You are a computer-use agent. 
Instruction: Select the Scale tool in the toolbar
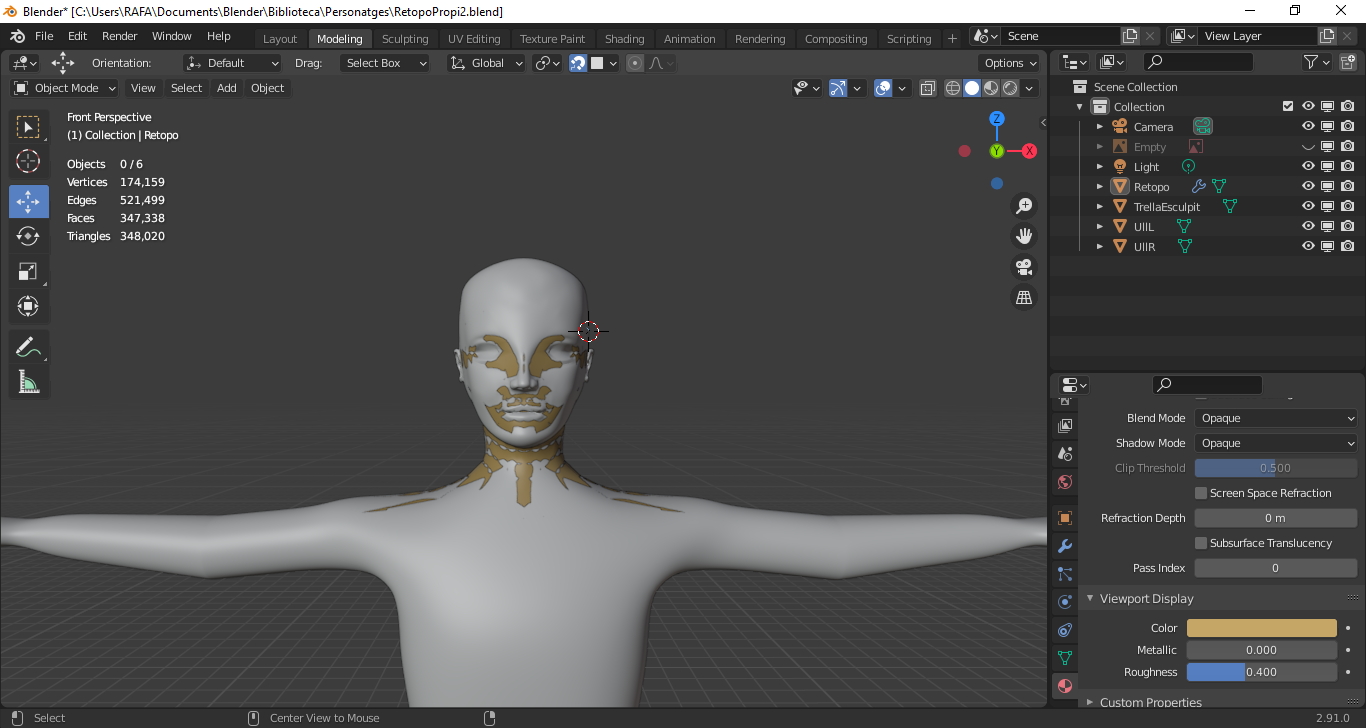click(x=28, y=271)
